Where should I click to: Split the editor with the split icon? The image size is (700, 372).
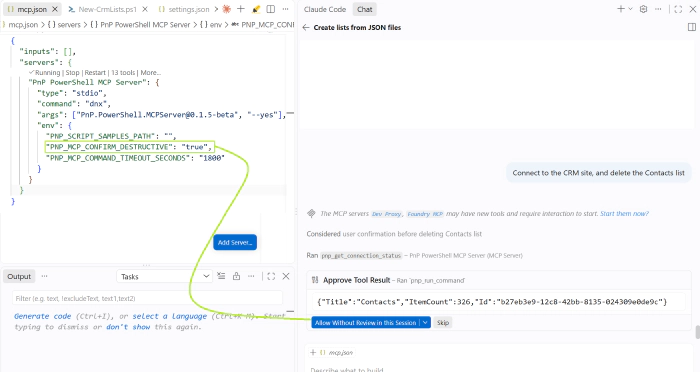point(271,9)
